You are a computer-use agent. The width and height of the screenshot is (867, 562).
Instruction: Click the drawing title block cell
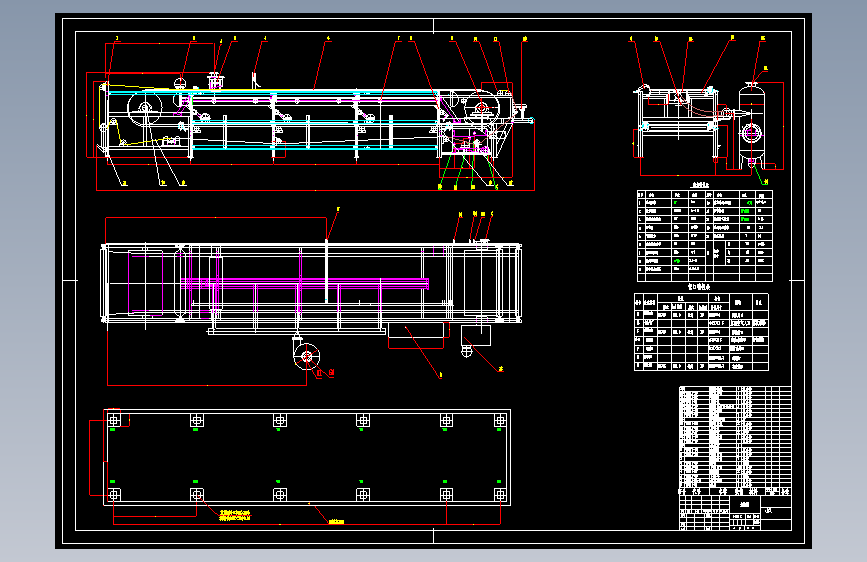[x=744, y=504]
